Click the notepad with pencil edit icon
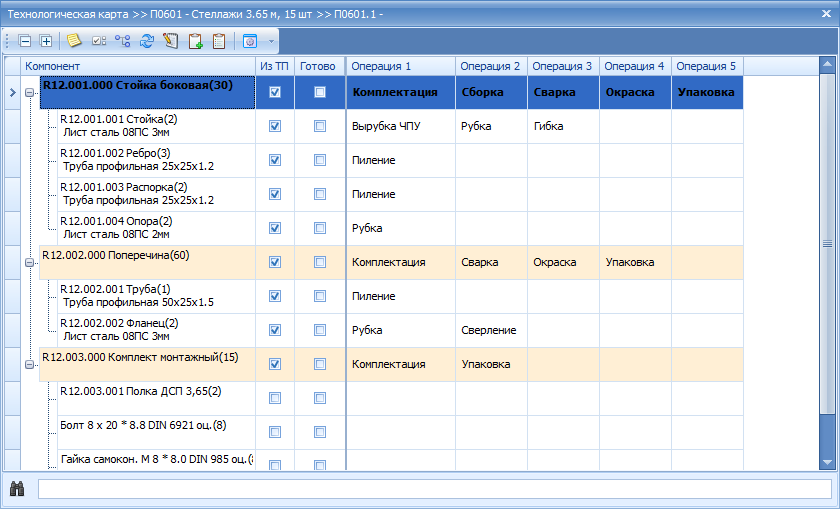 point(171,41)
